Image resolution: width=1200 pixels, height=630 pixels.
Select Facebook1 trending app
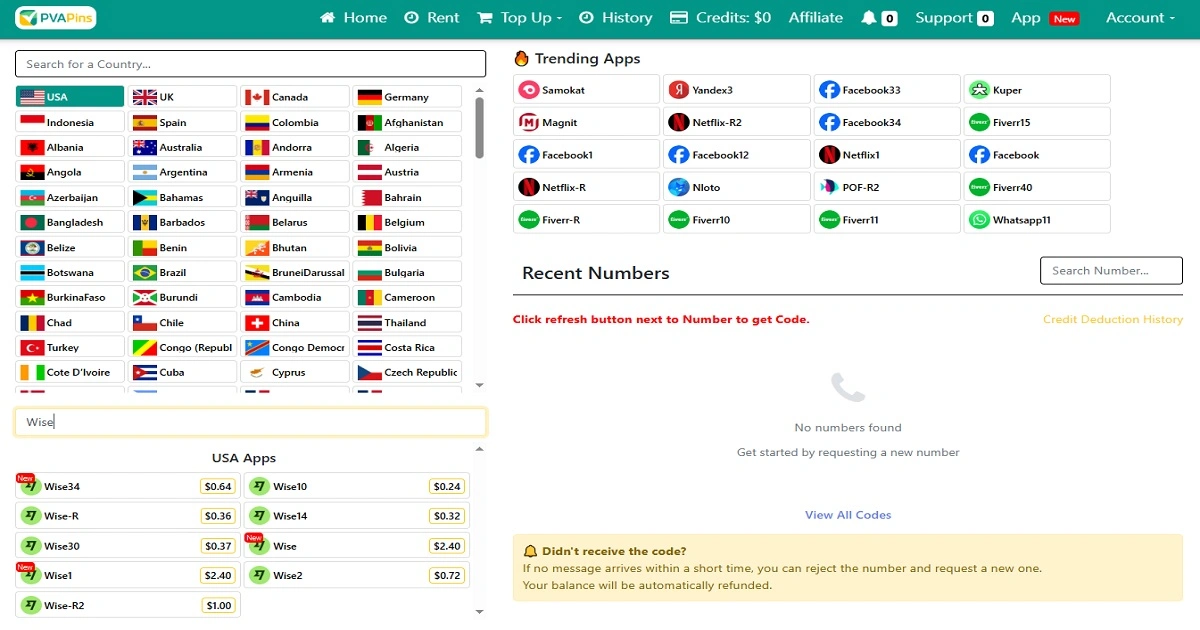tap(586, 155)
